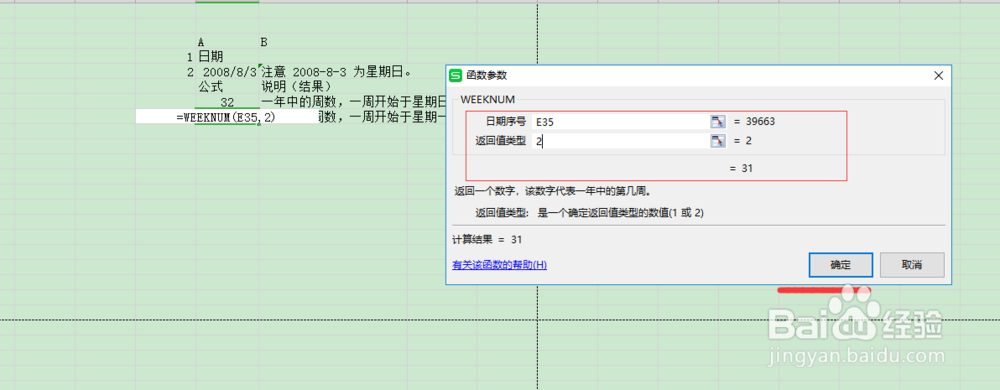1000x390 pixels.
Task: Click the range picker icon beside 返回值类型 field
Action: point(718,141)
